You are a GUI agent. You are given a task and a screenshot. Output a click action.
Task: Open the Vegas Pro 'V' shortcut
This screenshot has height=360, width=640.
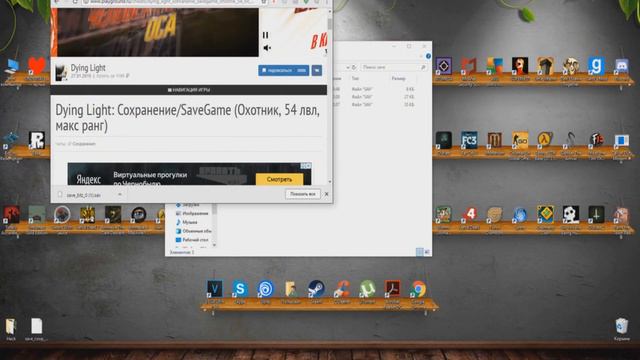coord(215,289)
